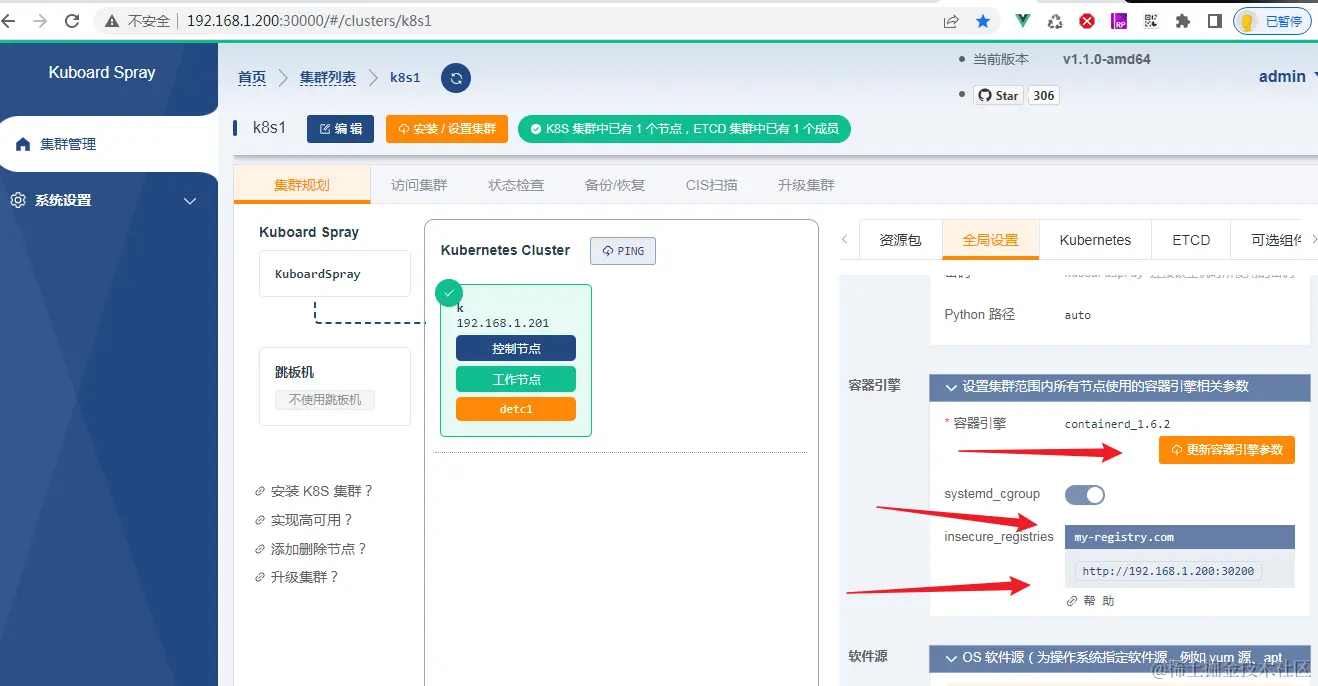Open the 实现高可用？ help link
Image resolution: width=1318 pixels, height=686 pixels.
pyautogui.click(x=304, y=520)
